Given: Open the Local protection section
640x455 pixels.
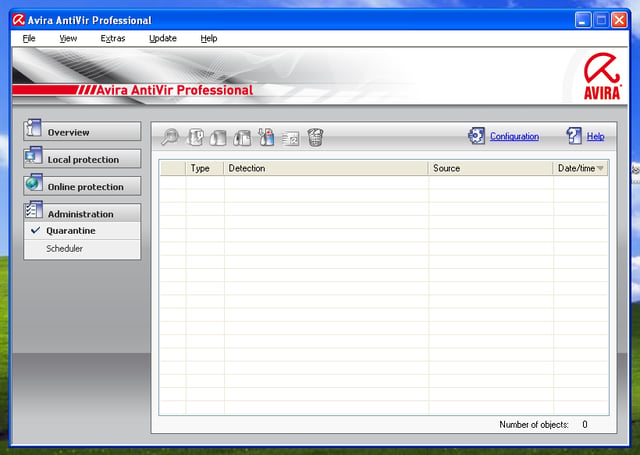Looking at the screenshot, I should point(82,159).
